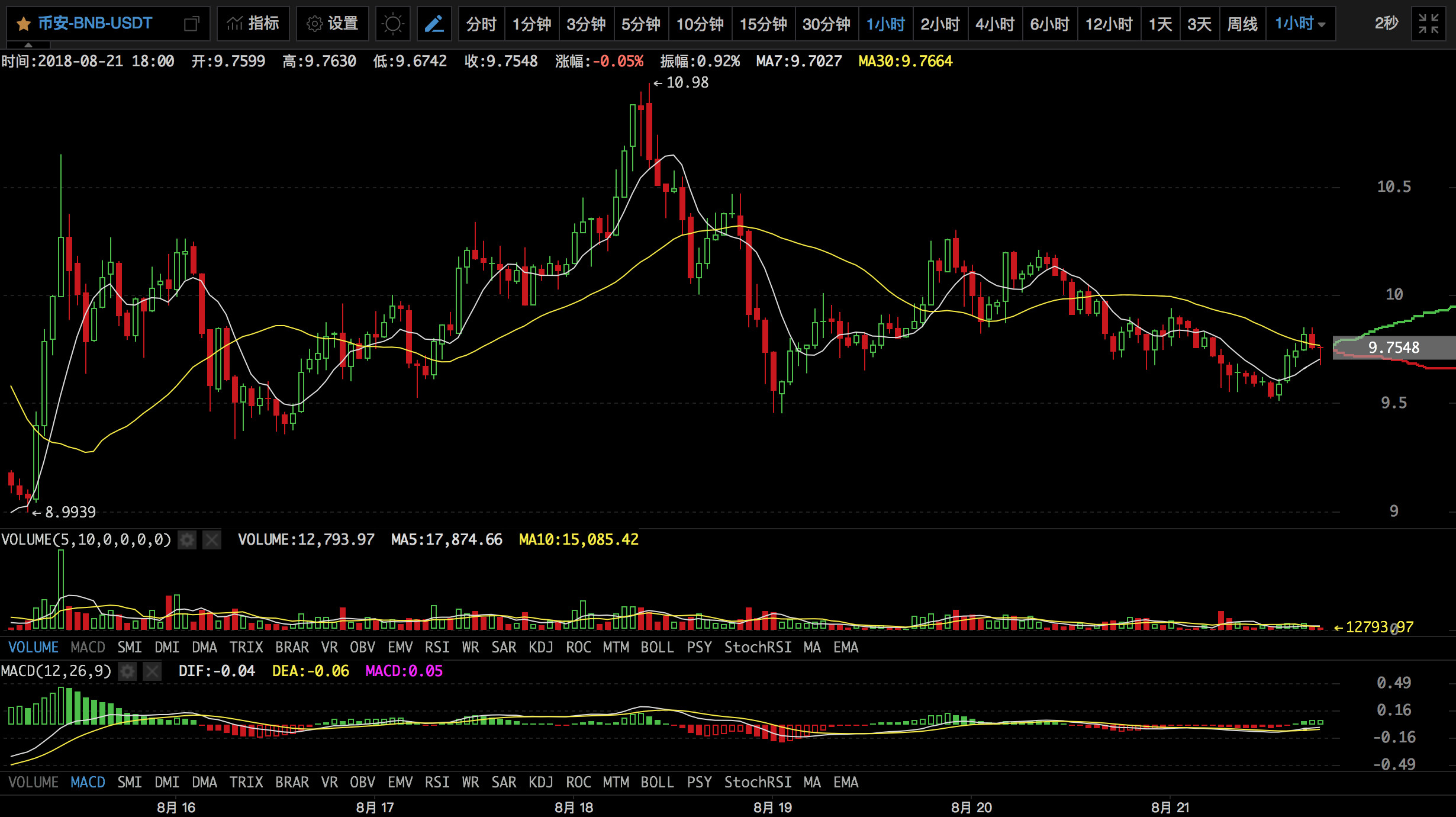1456x817 pixels.
Task: Switch to the 1天 timeframe
Action: coord(1160,24)
